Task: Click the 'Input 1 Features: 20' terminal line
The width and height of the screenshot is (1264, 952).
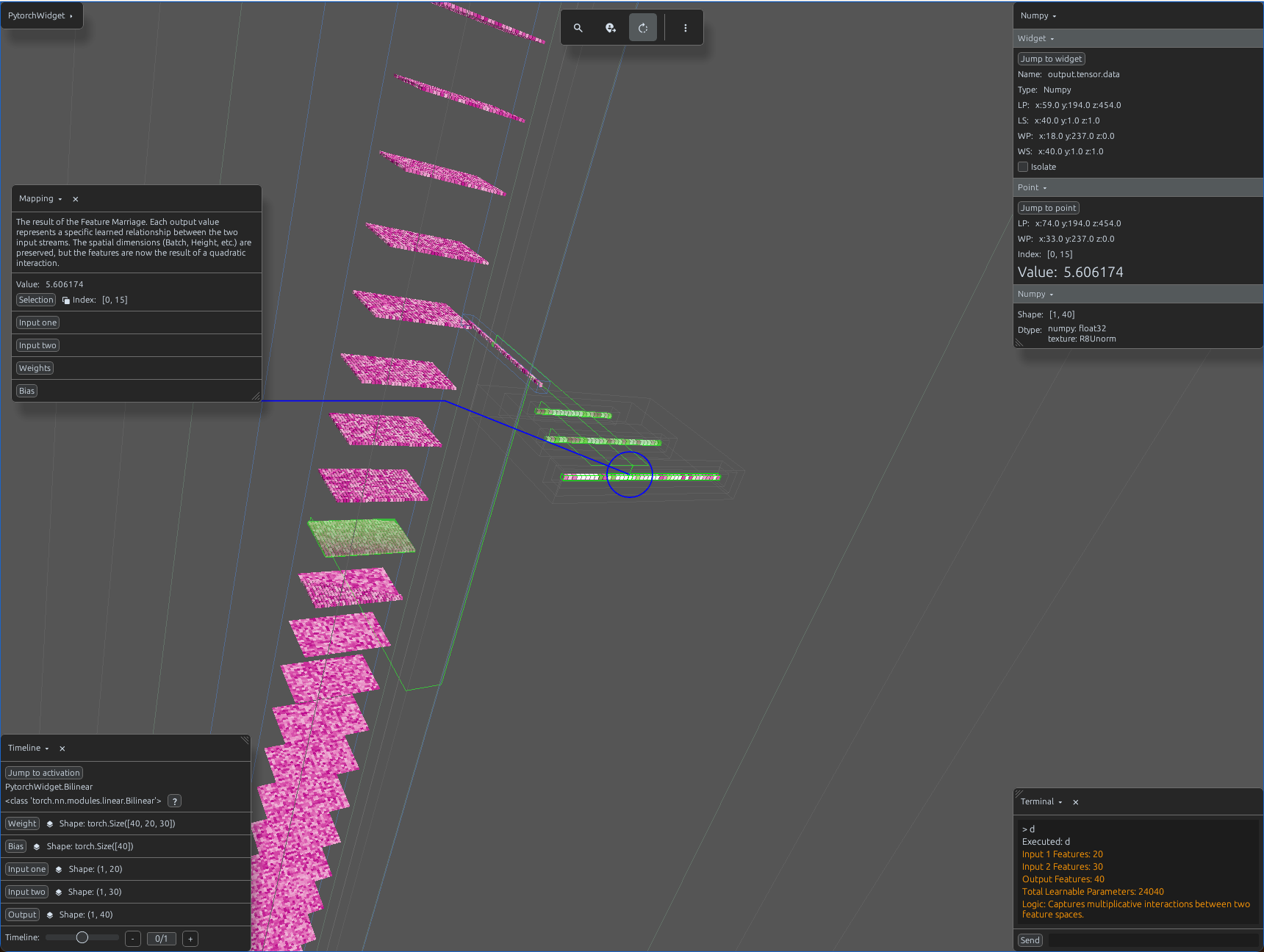Action: click(x=1062, y=854)
